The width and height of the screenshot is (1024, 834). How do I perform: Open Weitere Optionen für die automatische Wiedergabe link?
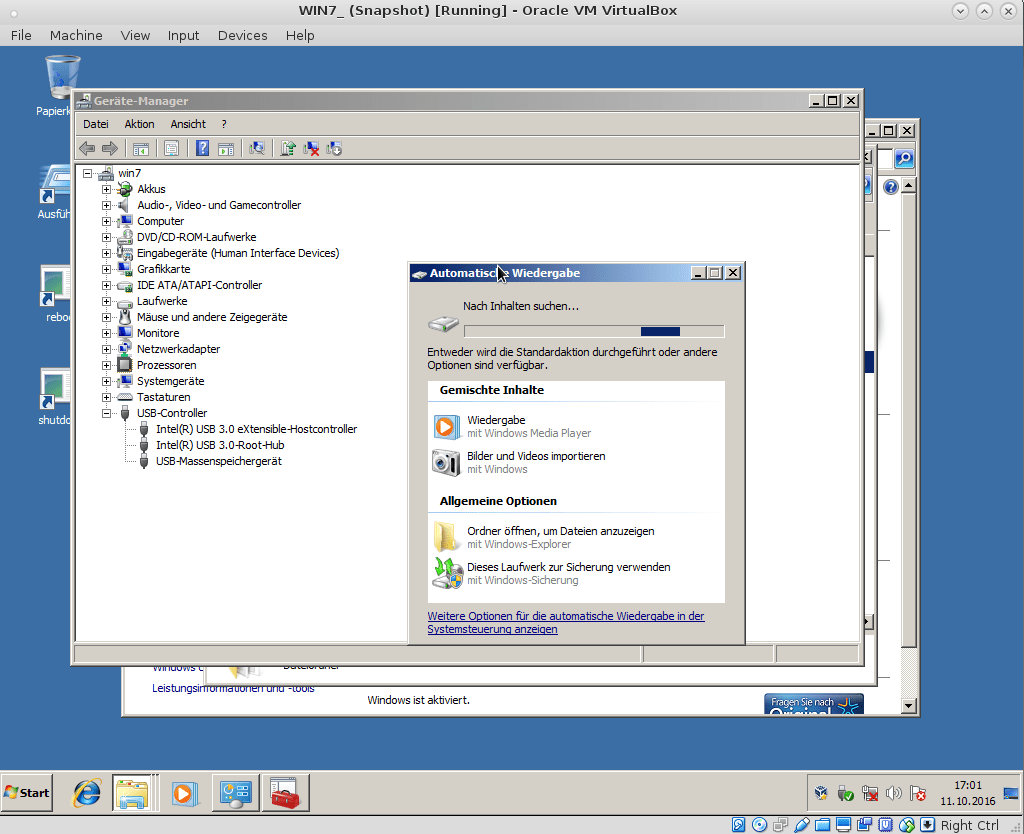click(x=566, y=622)
